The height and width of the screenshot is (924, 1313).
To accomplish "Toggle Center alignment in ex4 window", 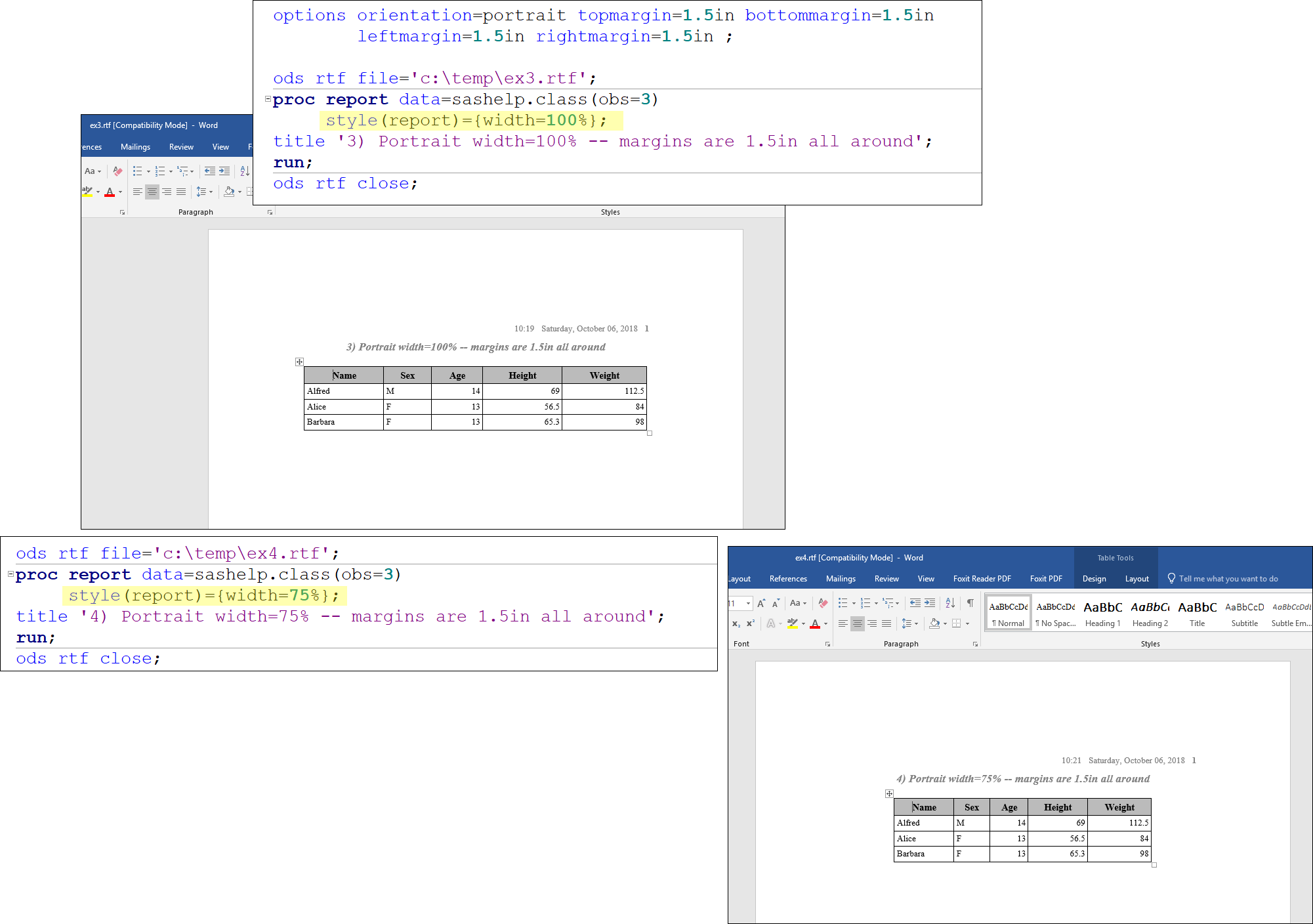I will click(x=858, y=623).
